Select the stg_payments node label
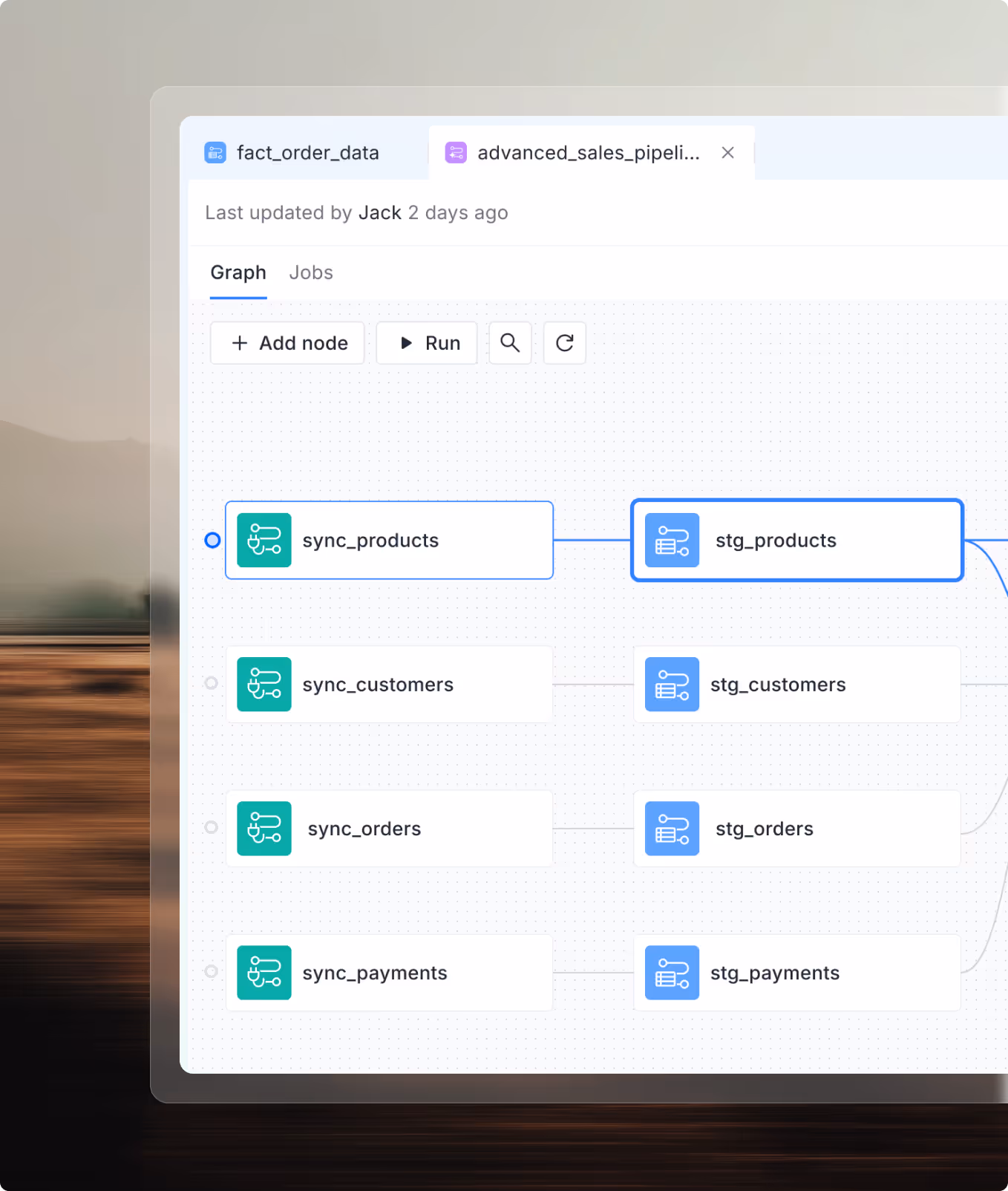 tap(775, 973)
